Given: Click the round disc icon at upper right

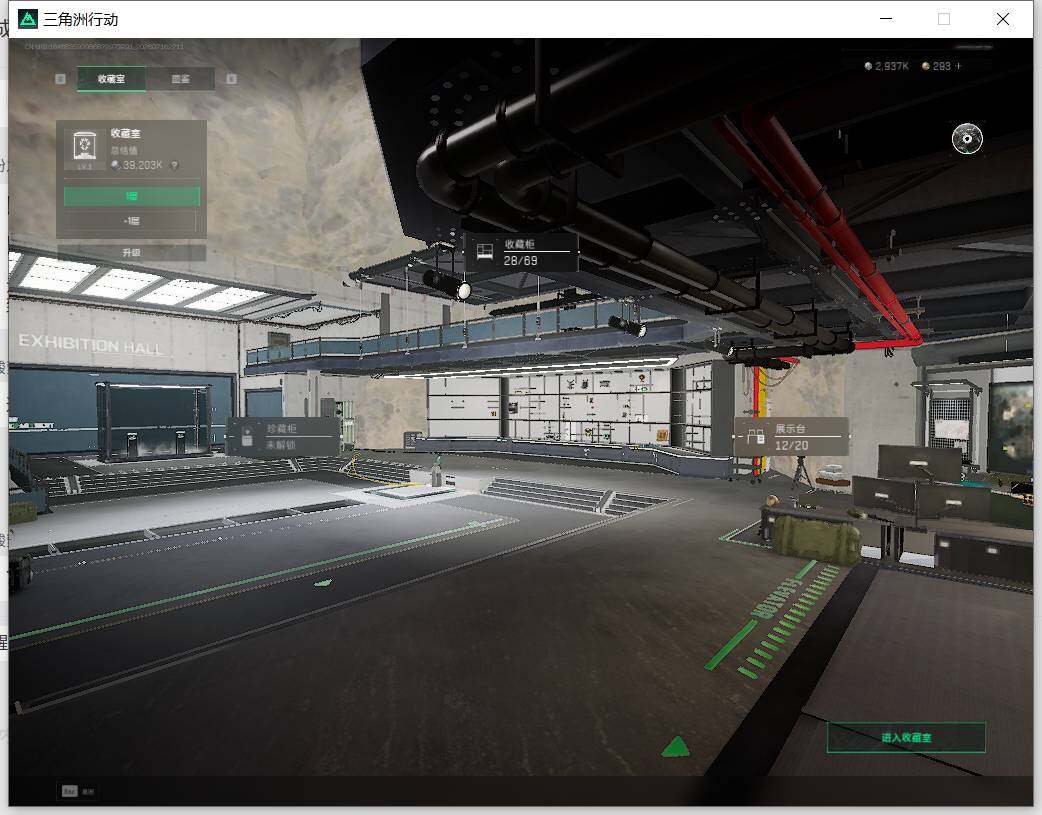Looking at the screenshot, I should [x=967, y=138].
